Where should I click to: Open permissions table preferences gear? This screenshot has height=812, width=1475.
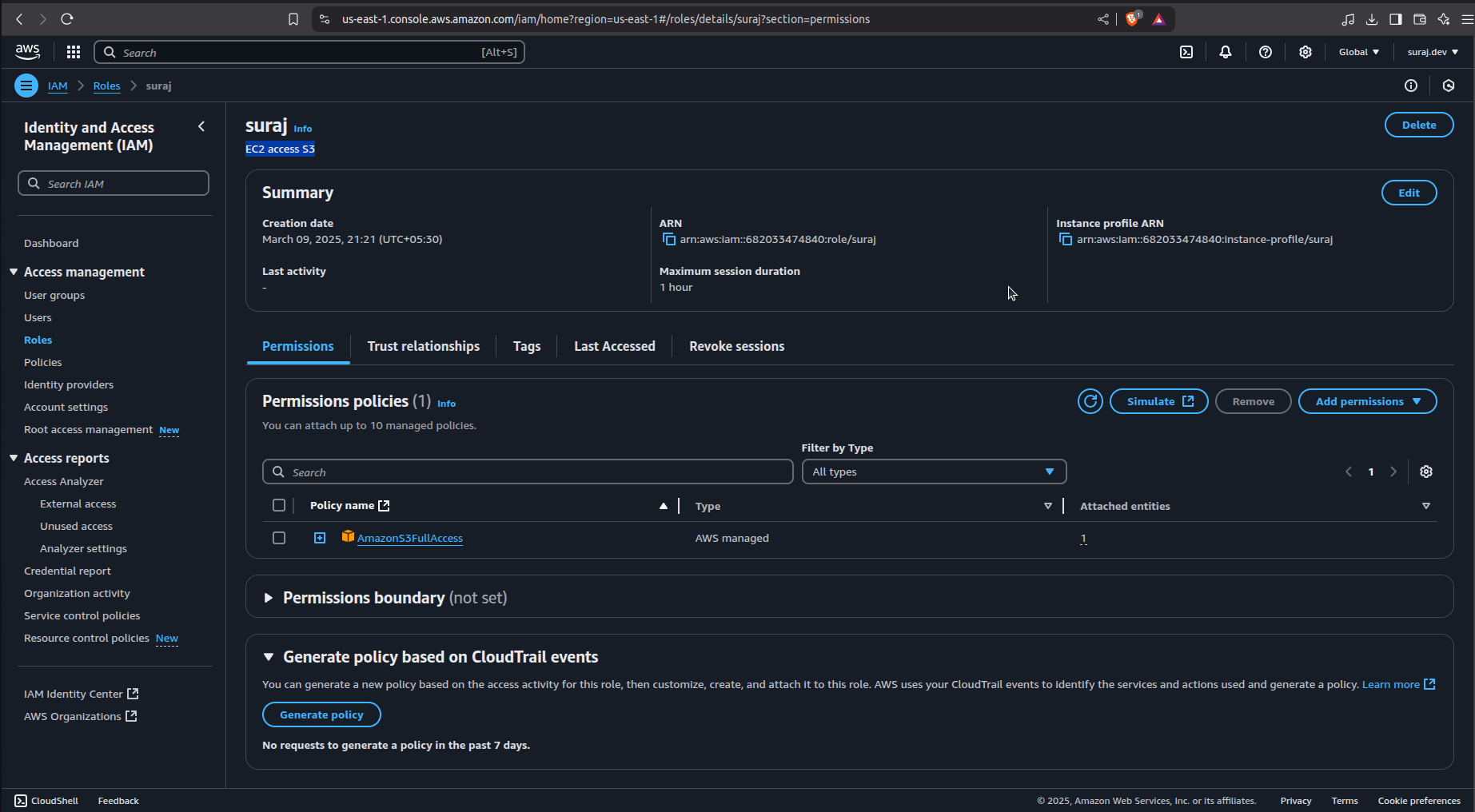tap(1426, 472)
